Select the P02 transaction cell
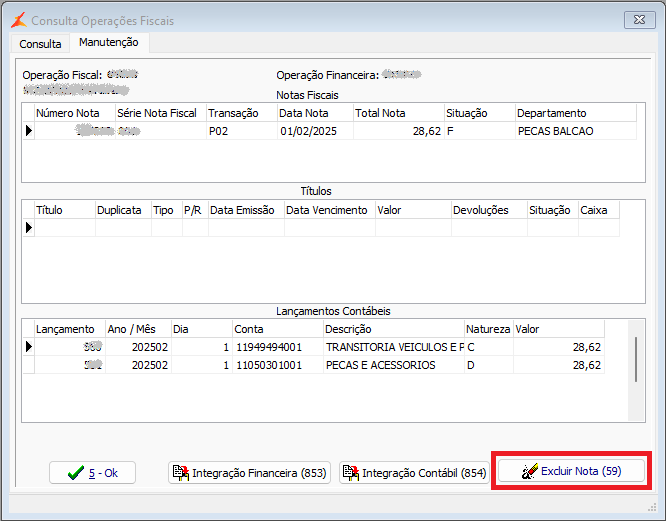 242,131
